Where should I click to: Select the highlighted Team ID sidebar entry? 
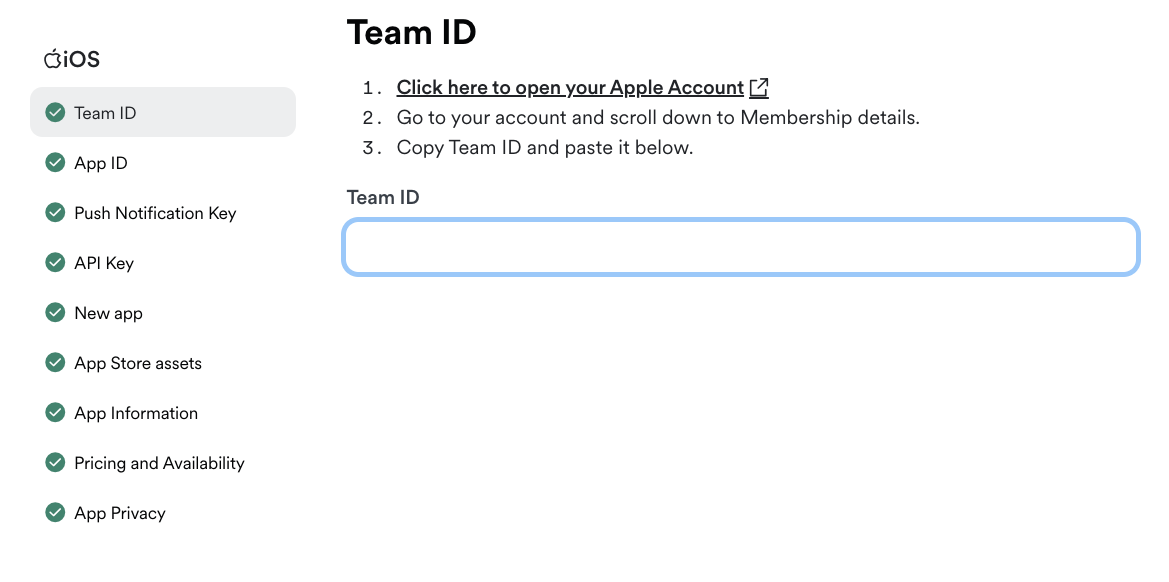[103, 112]
